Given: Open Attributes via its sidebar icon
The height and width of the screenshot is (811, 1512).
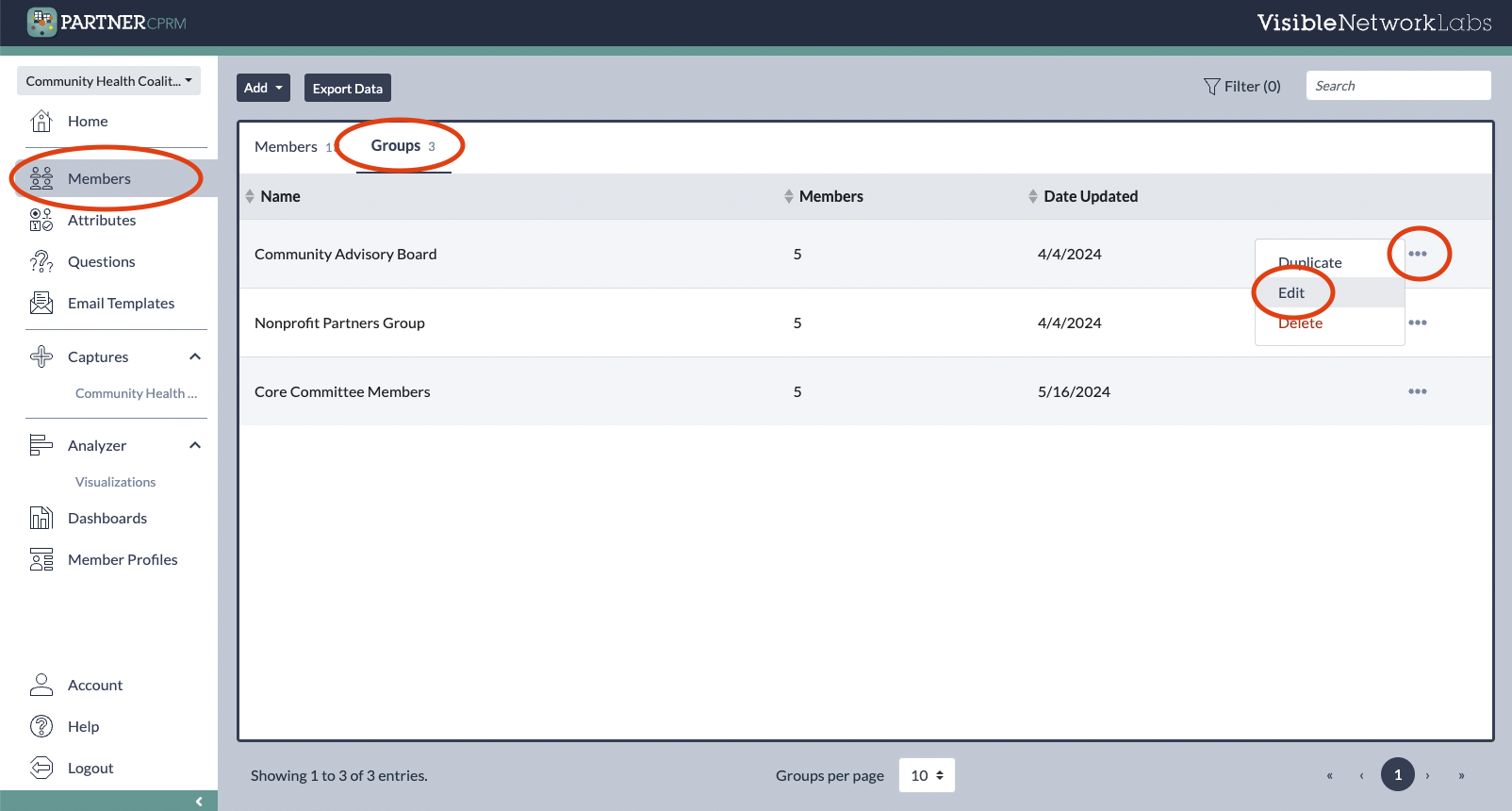Looking at the screenshot, I should click(x=41, y=220).
